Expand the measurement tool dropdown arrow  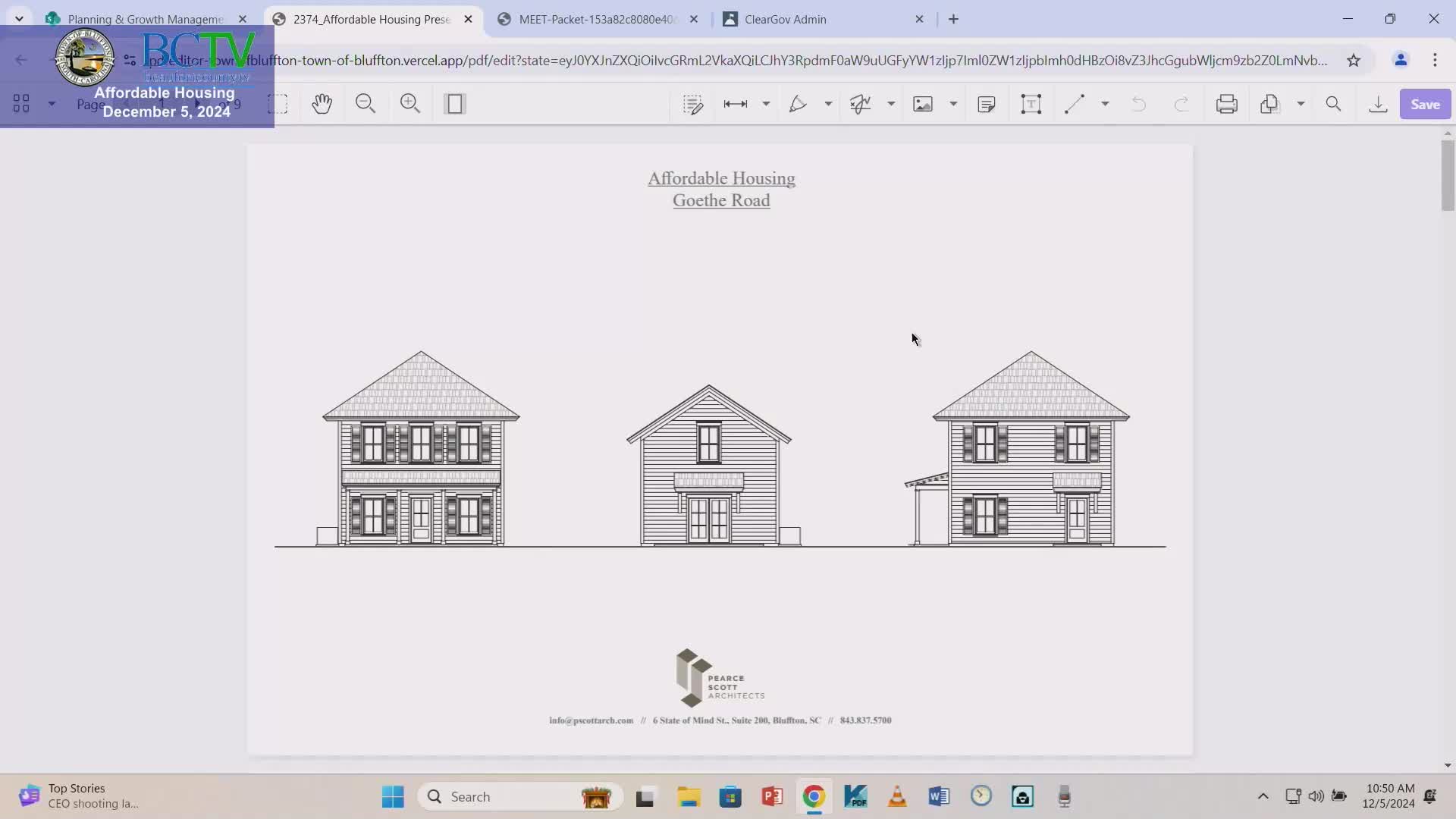pos(766,104)
